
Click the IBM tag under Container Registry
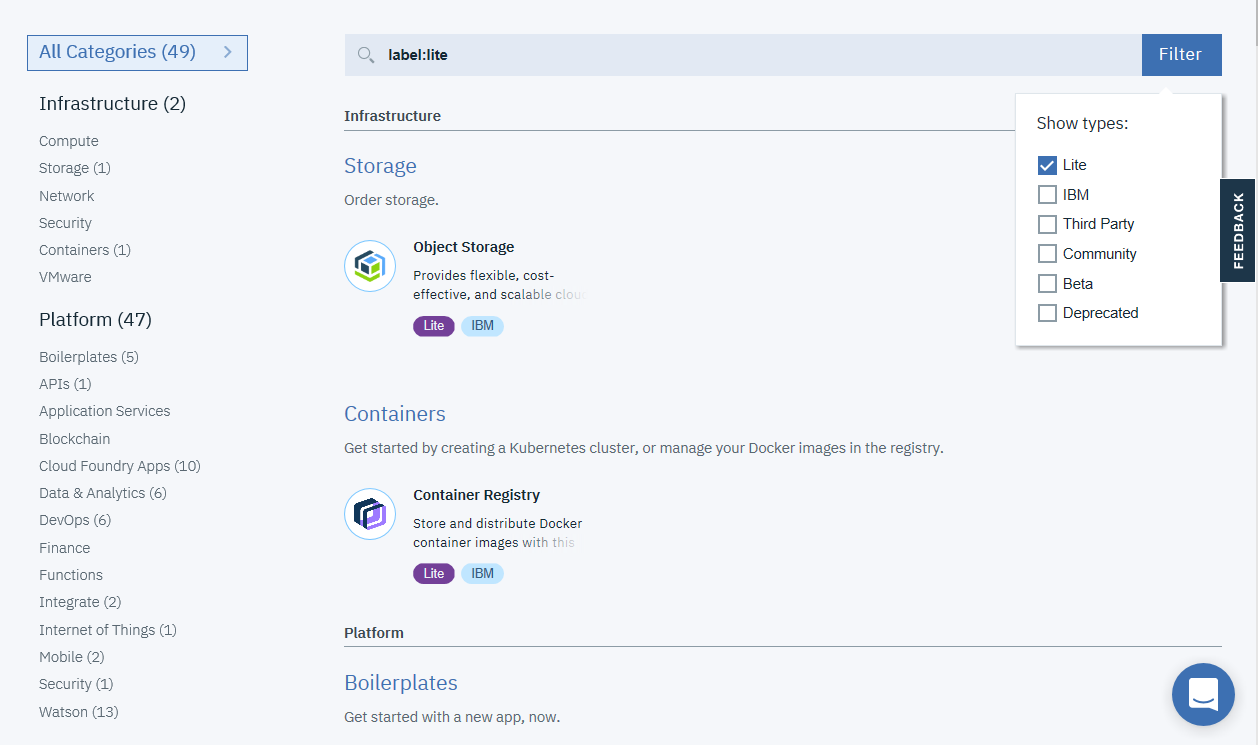point(482,573)
